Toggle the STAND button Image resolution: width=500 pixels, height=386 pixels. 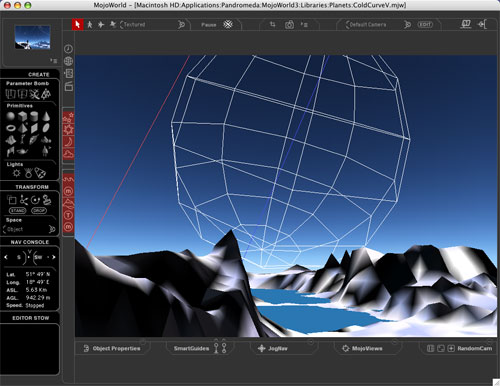pyautogui.click(x=17, y=211)
